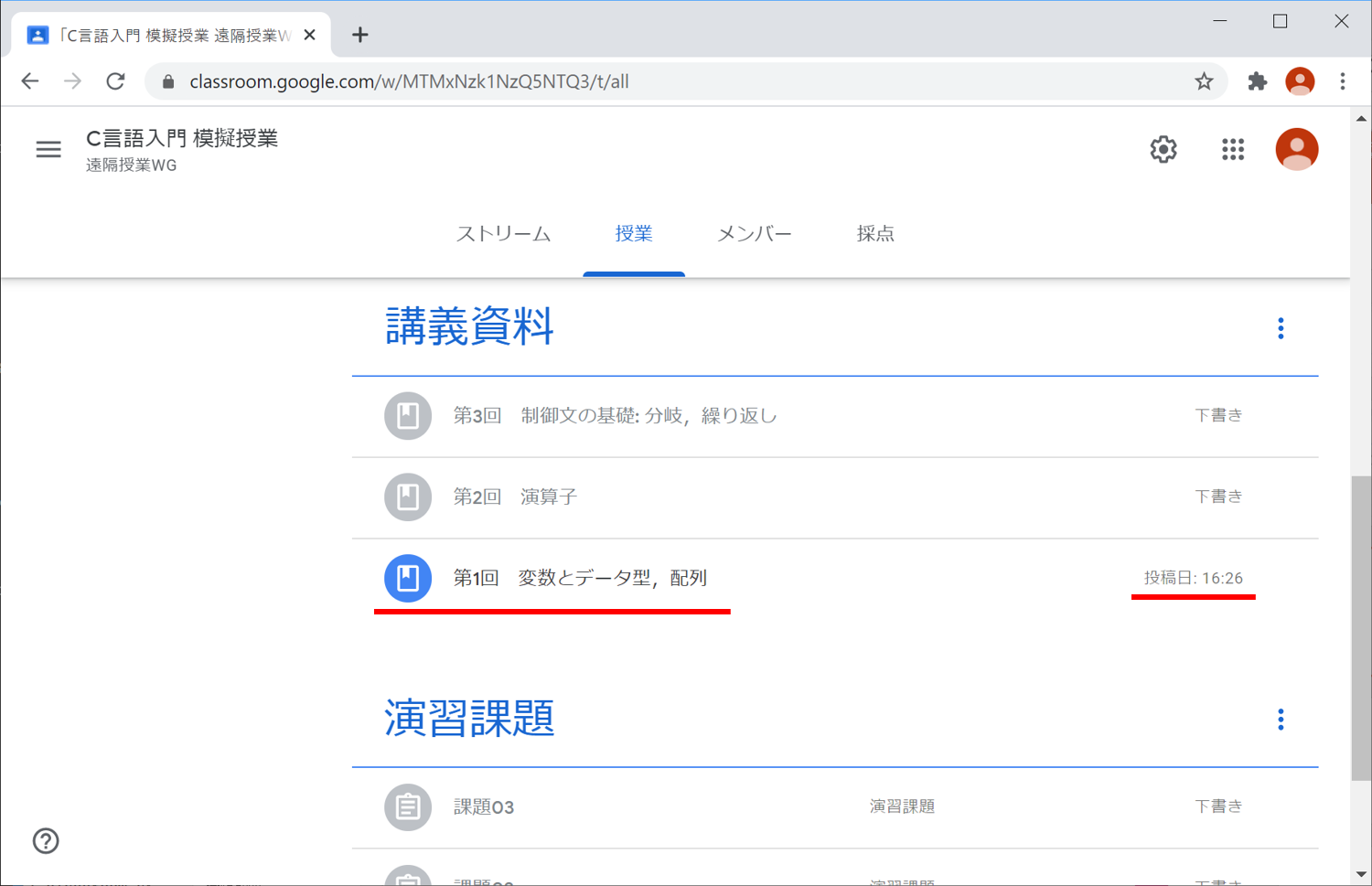Click the material icon for 第2回 演算子
Viewport: 1372px width, 886px height.
(x=408, y=496)
